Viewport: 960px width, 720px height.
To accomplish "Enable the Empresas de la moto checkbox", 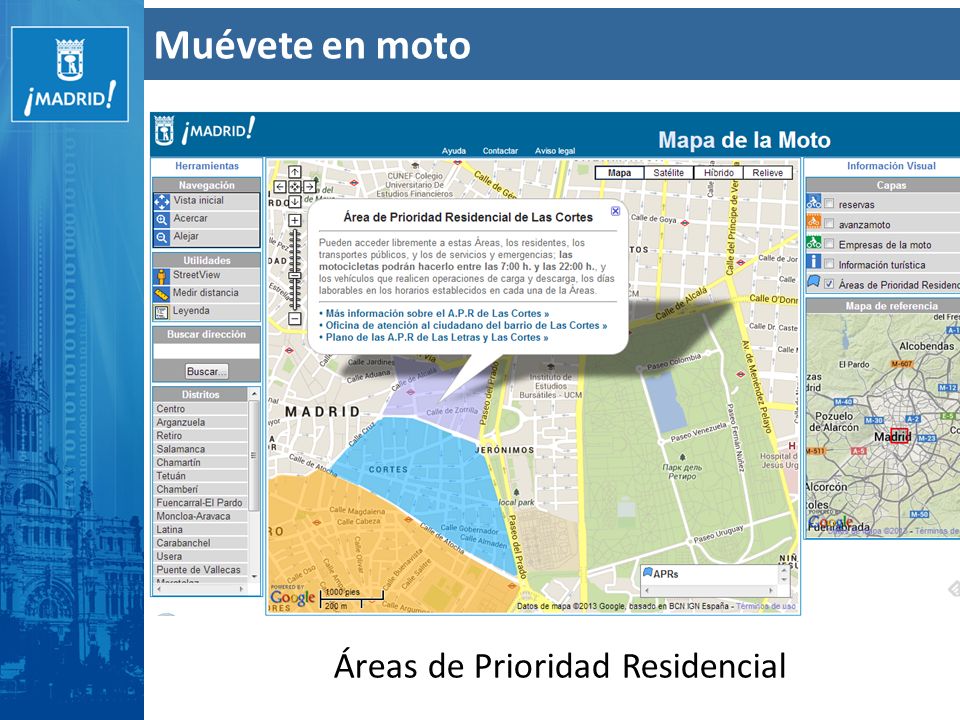I will [829, 244].
